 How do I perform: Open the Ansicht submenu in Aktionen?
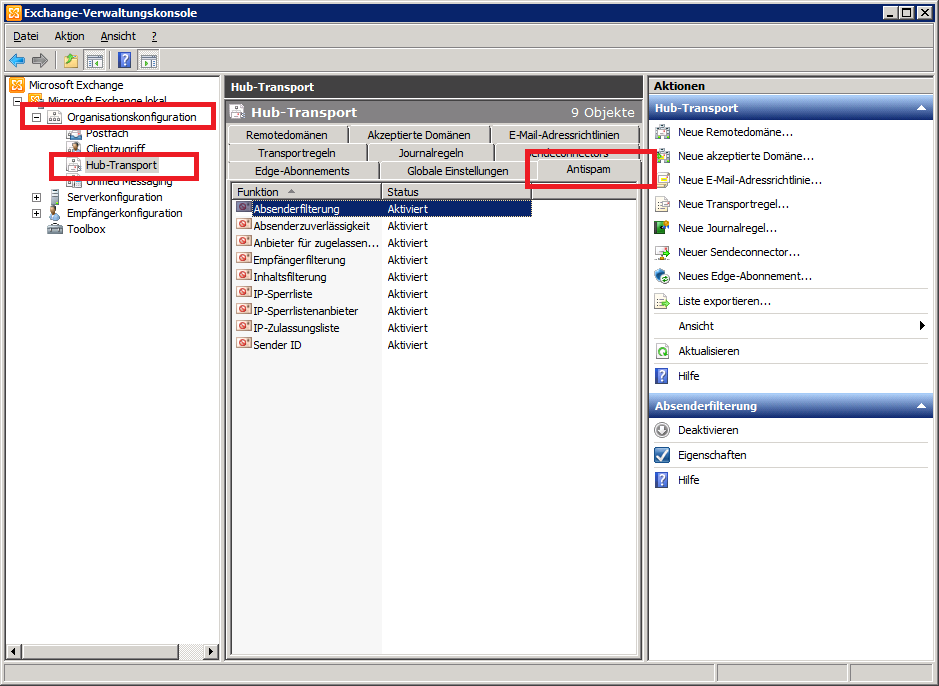(921, 326)
